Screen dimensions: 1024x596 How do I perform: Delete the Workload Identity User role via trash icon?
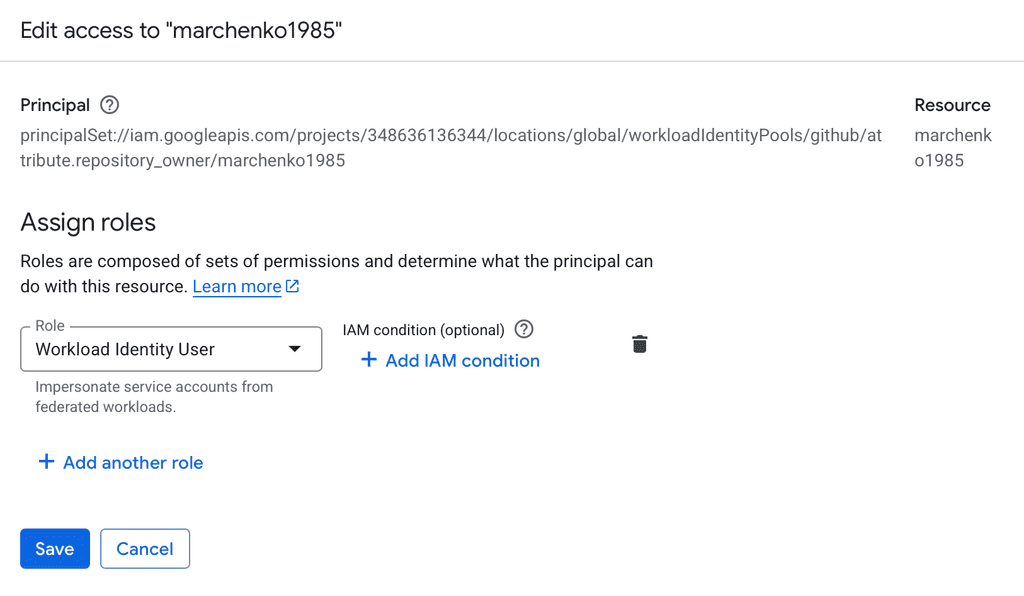click(x=639, y=344)
